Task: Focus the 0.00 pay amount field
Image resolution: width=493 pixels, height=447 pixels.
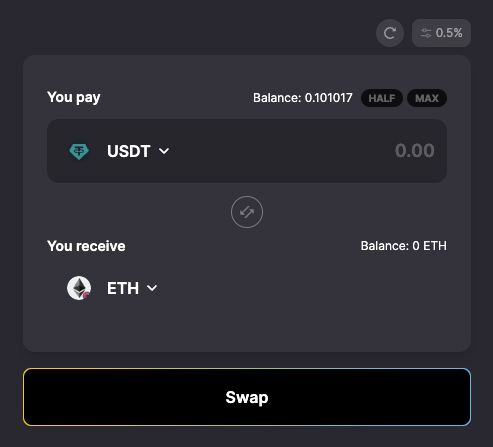Action: pyautogui.click(x=414, y=150)
